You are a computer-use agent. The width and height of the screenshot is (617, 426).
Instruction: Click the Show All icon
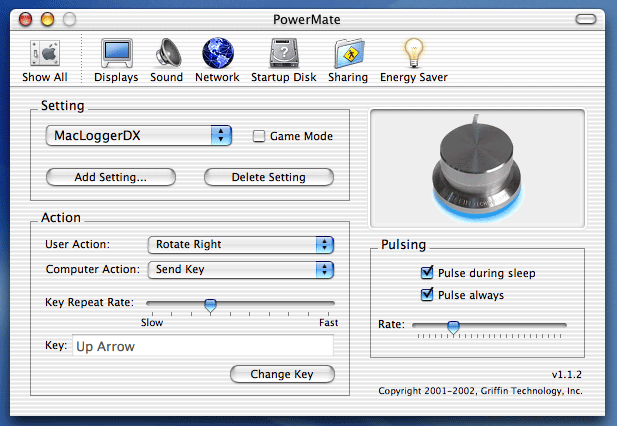[x=45, y=55]
